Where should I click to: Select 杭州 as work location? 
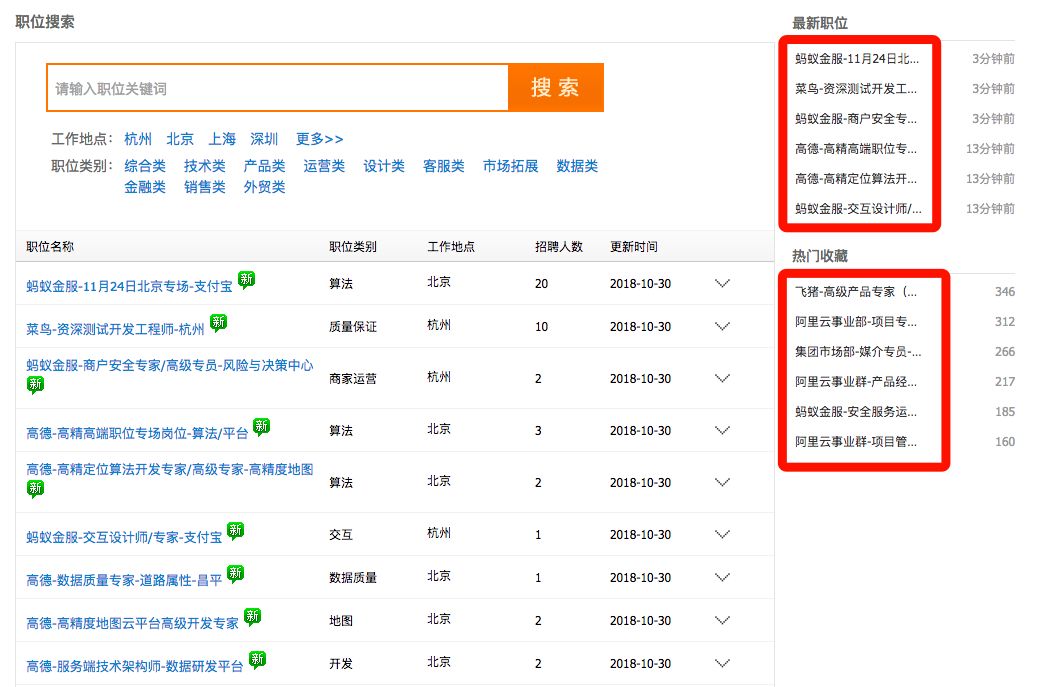point(138,139)
